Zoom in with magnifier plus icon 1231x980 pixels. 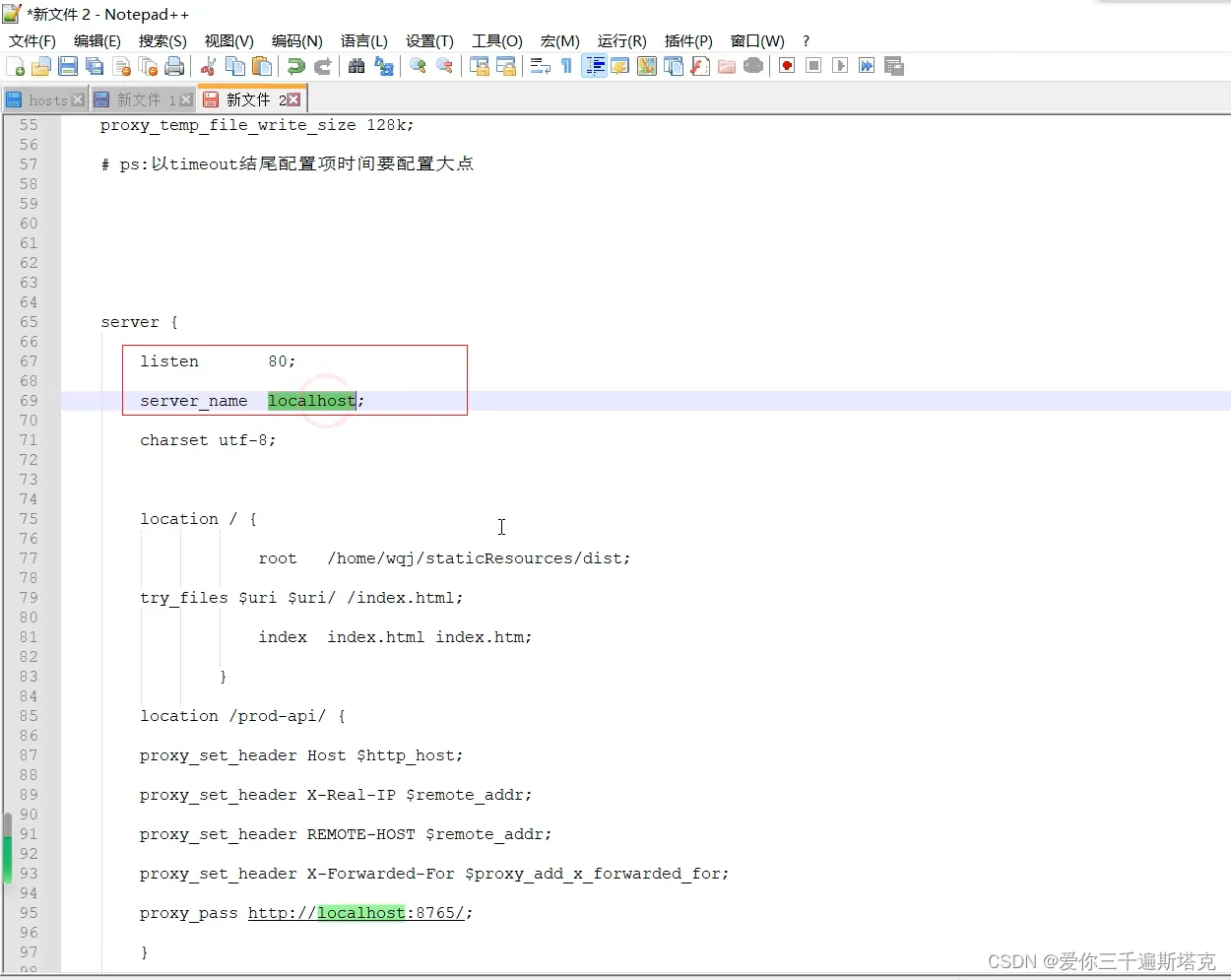pyautogui.click(x=418, y=66)
